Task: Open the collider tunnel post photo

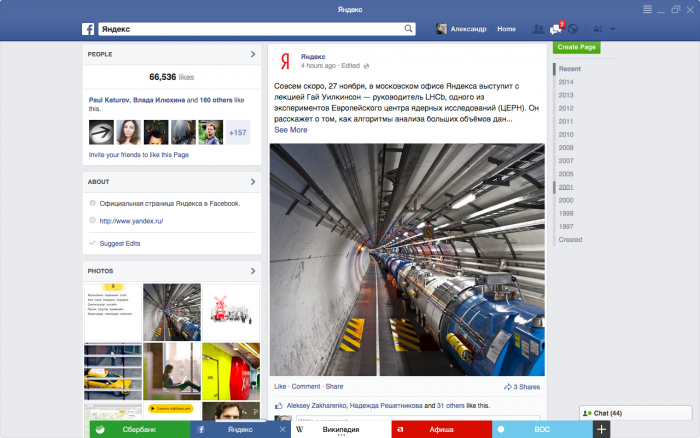Action: (x=407, y=259)
